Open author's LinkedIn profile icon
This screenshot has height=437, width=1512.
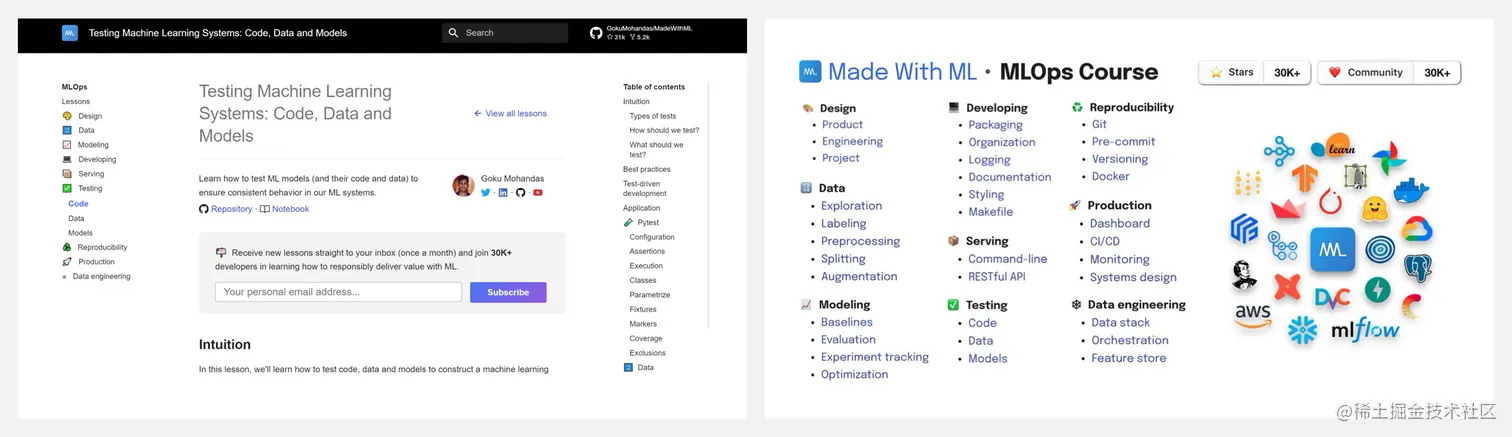pos(503,192)
